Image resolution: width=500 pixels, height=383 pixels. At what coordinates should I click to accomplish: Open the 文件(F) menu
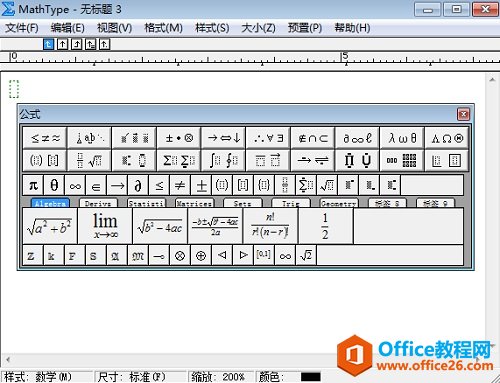click(22, 28)
